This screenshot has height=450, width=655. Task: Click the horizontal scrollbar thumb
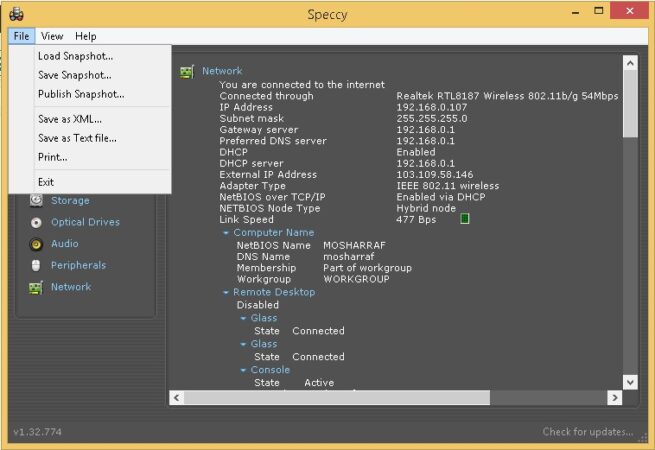click(x=337, y=398)
